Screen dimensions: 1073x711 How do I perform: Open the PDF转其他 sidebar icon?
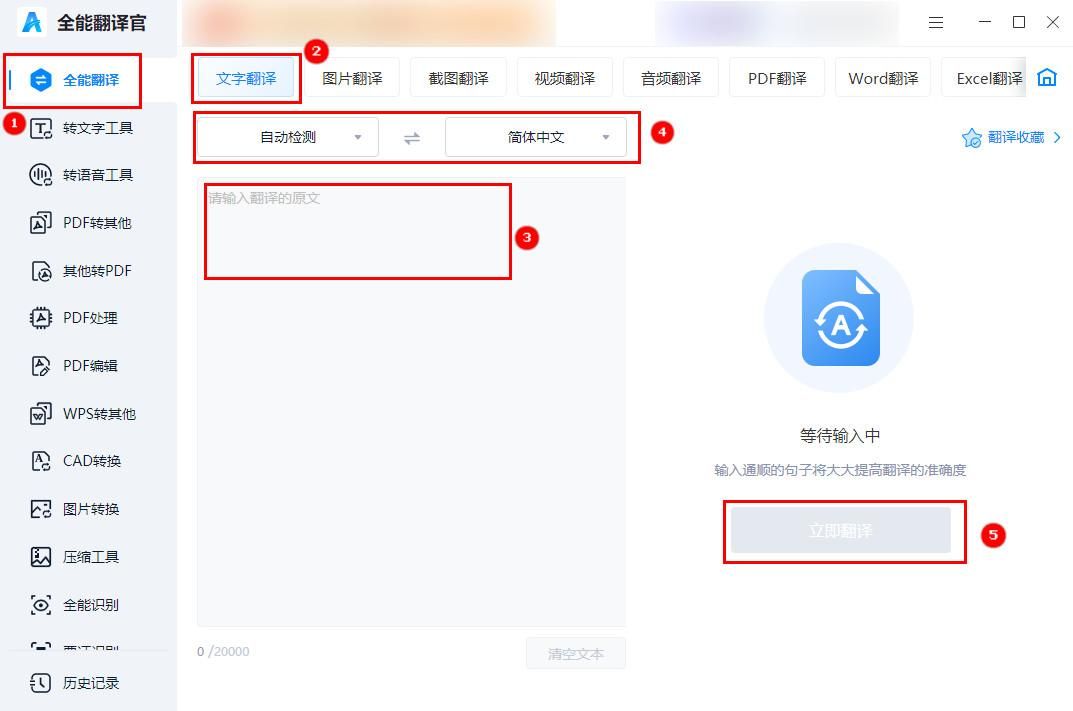[40, 223]
